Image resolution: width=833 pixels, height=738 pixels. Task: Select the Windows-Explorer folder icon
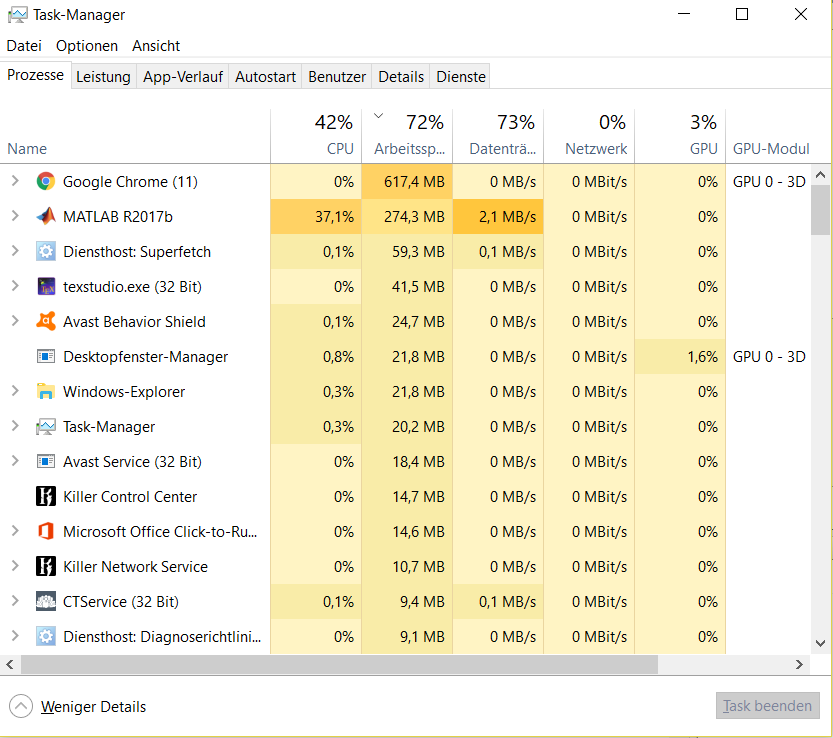[x=45, y=392]
